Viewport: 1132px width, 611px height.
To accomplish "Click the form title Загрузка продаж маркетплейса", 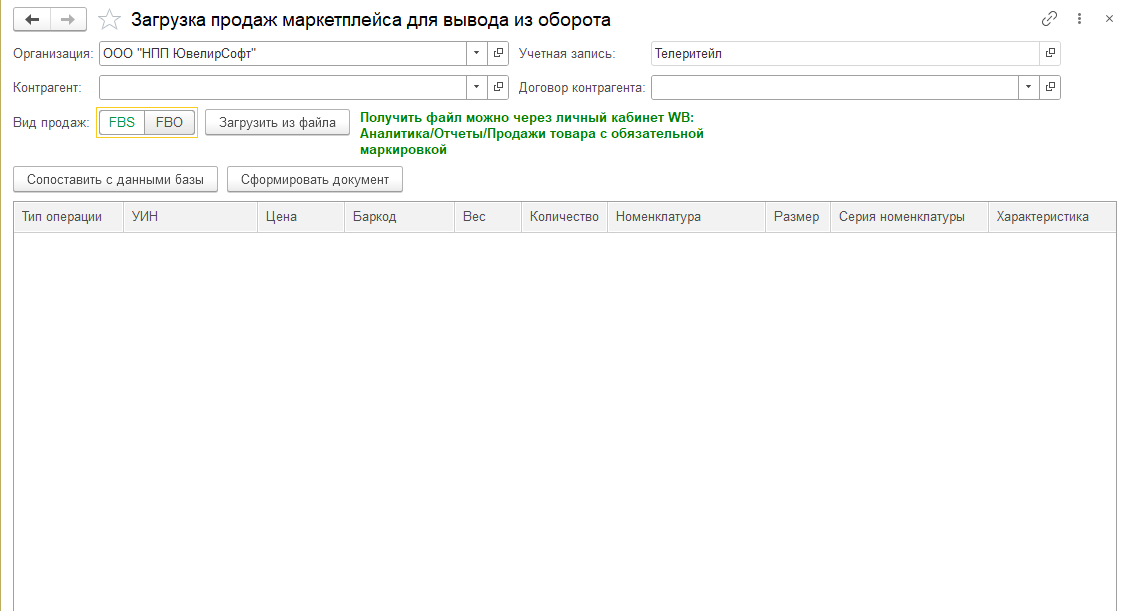I will pos(370,20).
